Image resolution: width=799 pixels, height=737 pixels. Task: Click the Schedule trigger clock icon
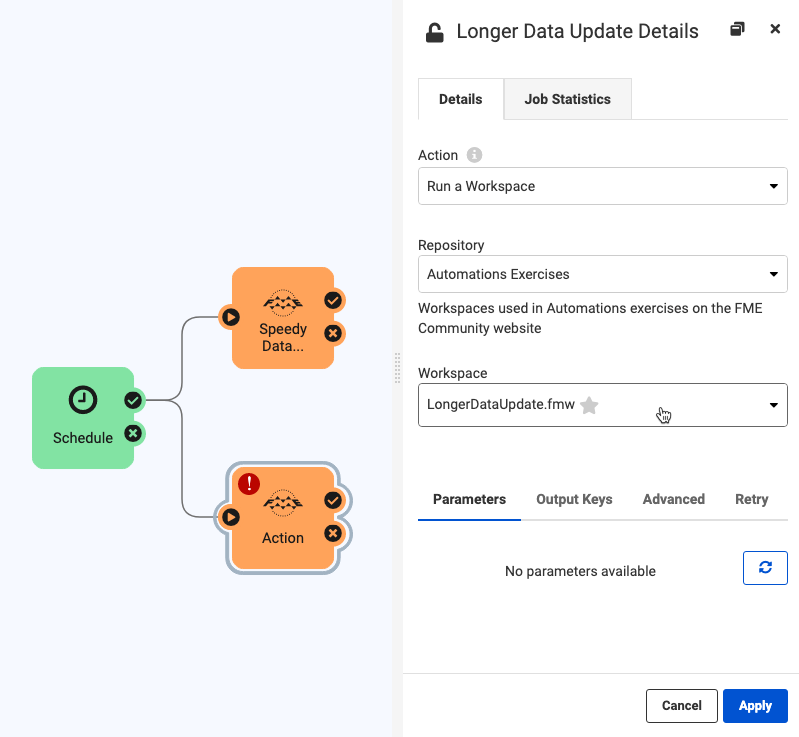pyautogui.click(x=83, y=400)
